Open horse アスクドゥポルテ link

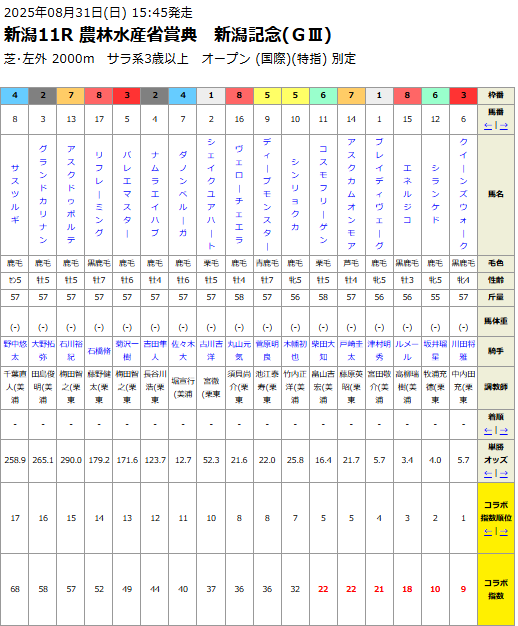(x=71, y=194)
